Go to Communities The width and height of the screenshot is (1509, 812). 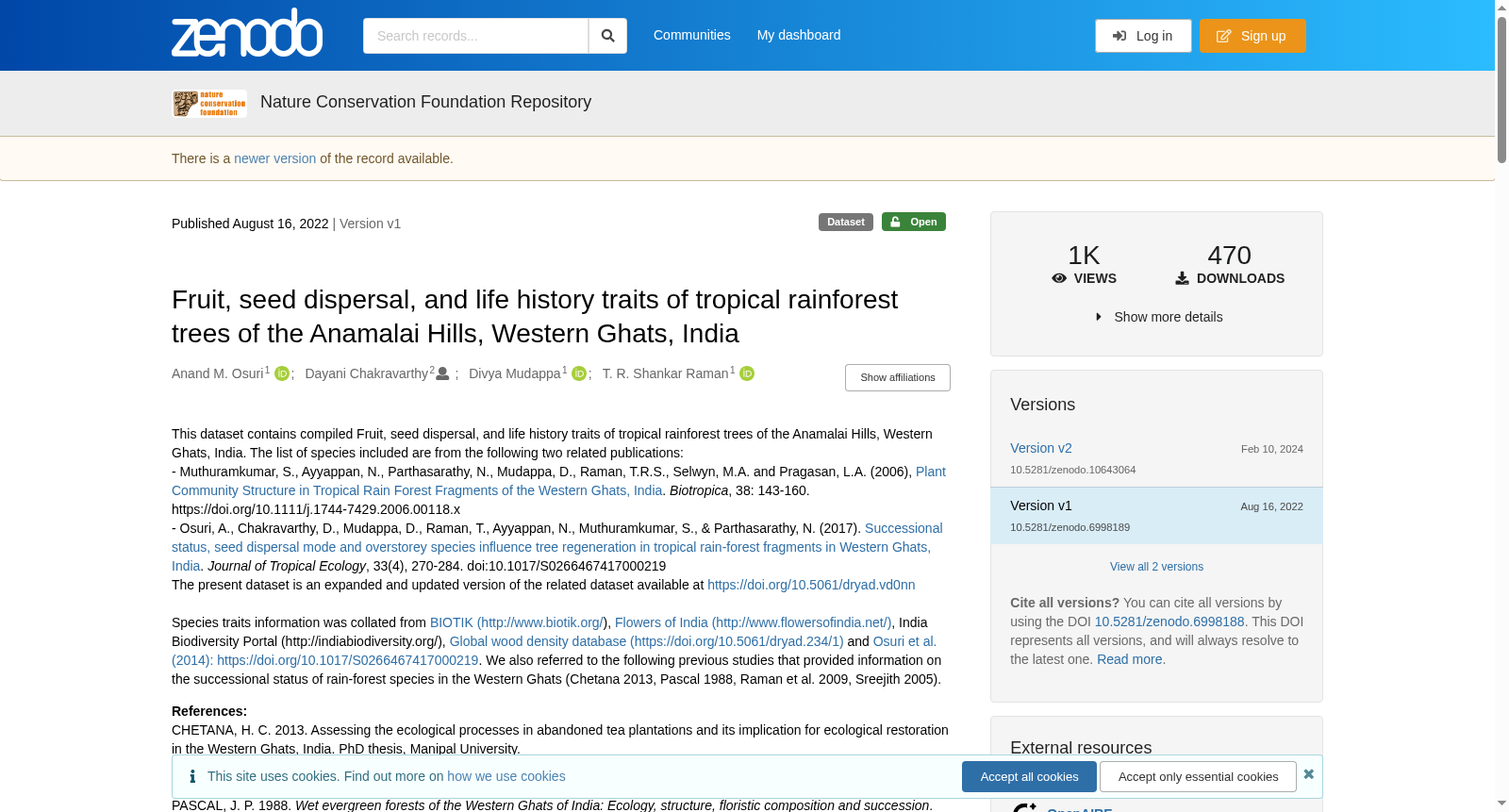coord(692,35)
